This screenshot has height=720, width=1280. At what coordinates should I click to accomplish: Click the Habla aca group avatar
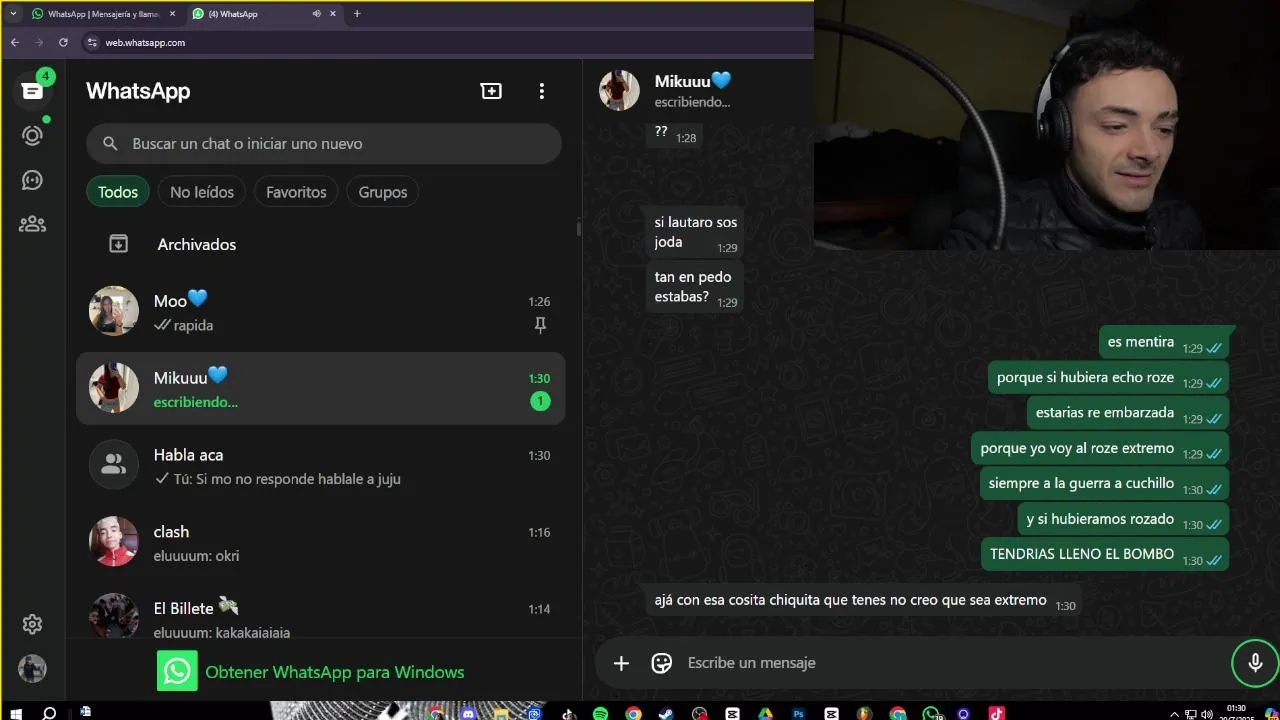[114, 465]
